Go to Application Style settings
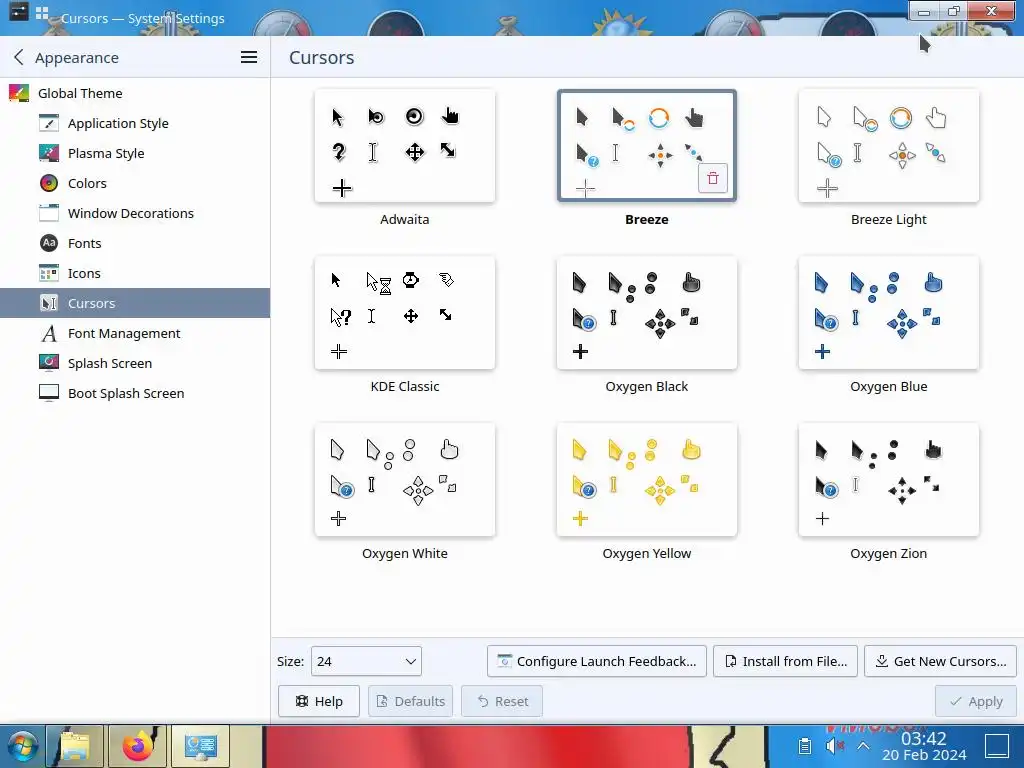This screenshot has height=768, width=1024. [135, 123]
